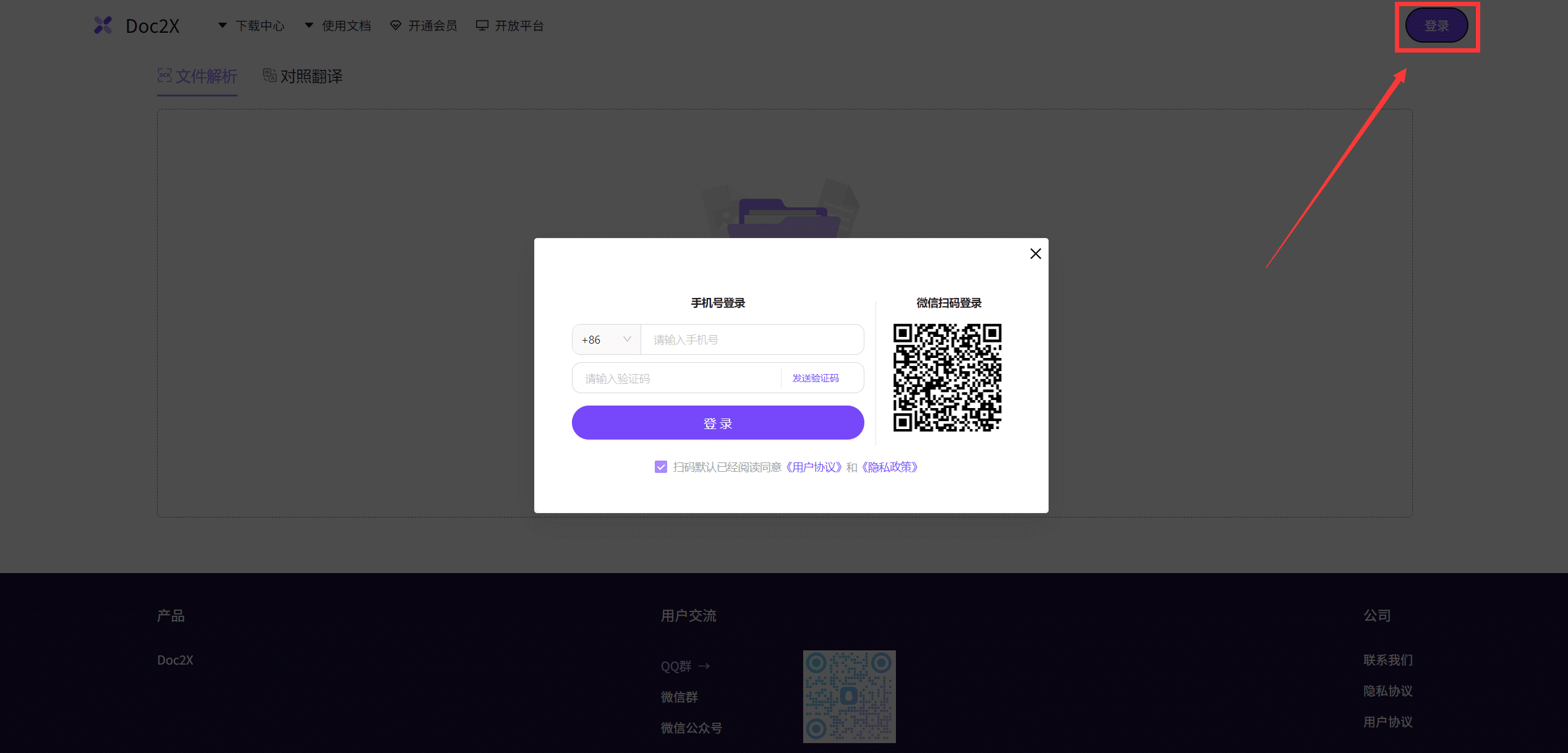
Task: Click the arrow icon next to QQ群
Action: click(704, 666)
